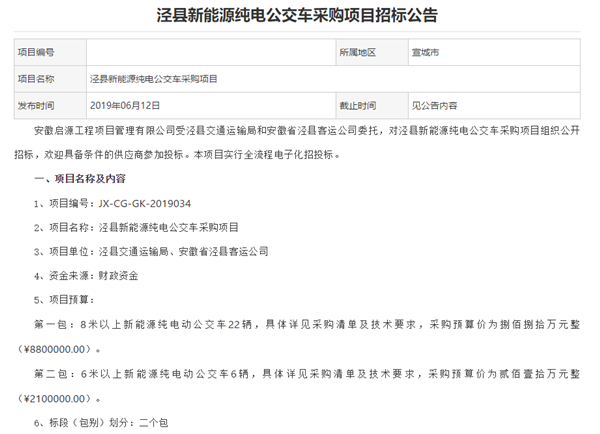Click the 发布时间 table label
Screen dimensions: 600x434
click(36, 104)
